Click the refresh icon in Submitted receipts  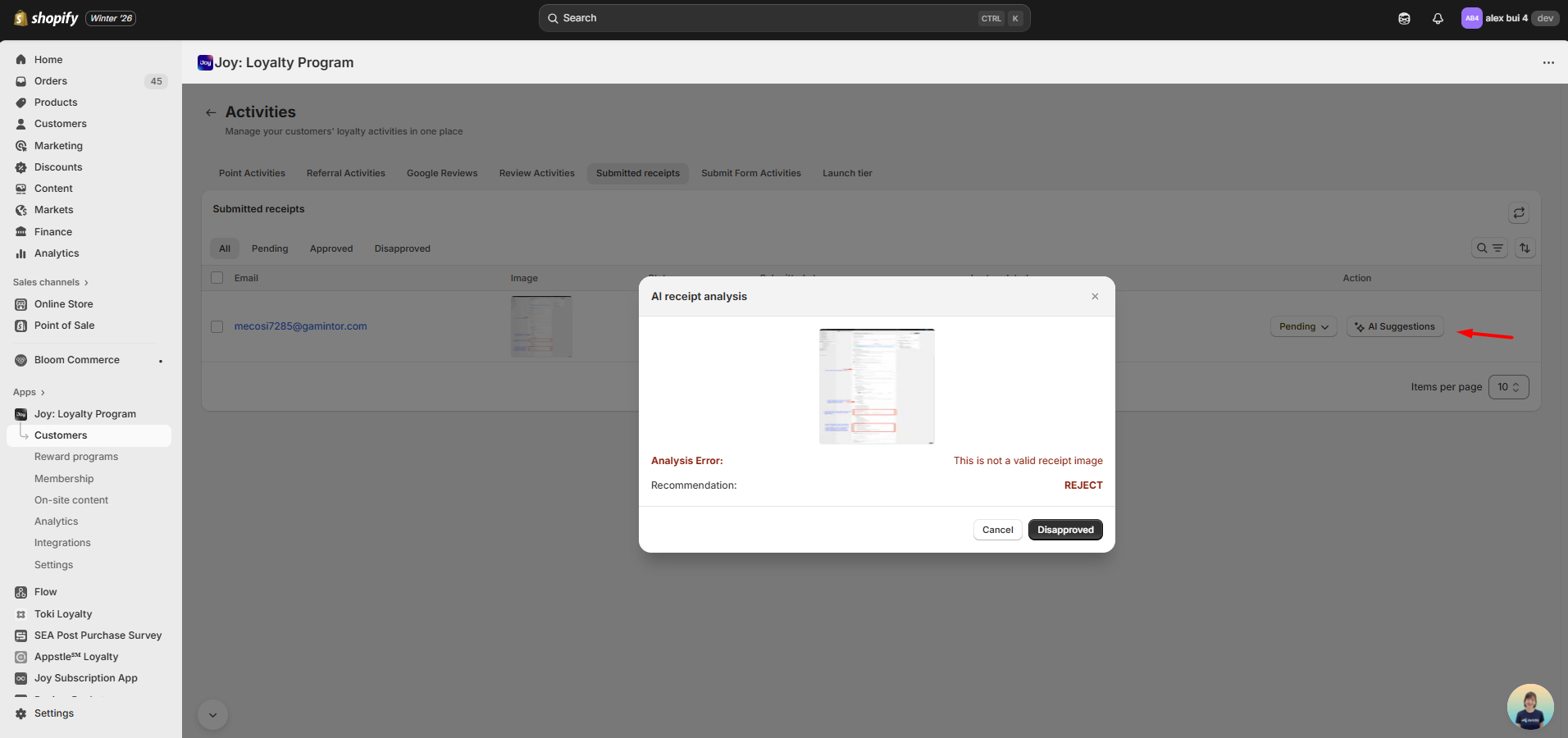coord(1519,213)
